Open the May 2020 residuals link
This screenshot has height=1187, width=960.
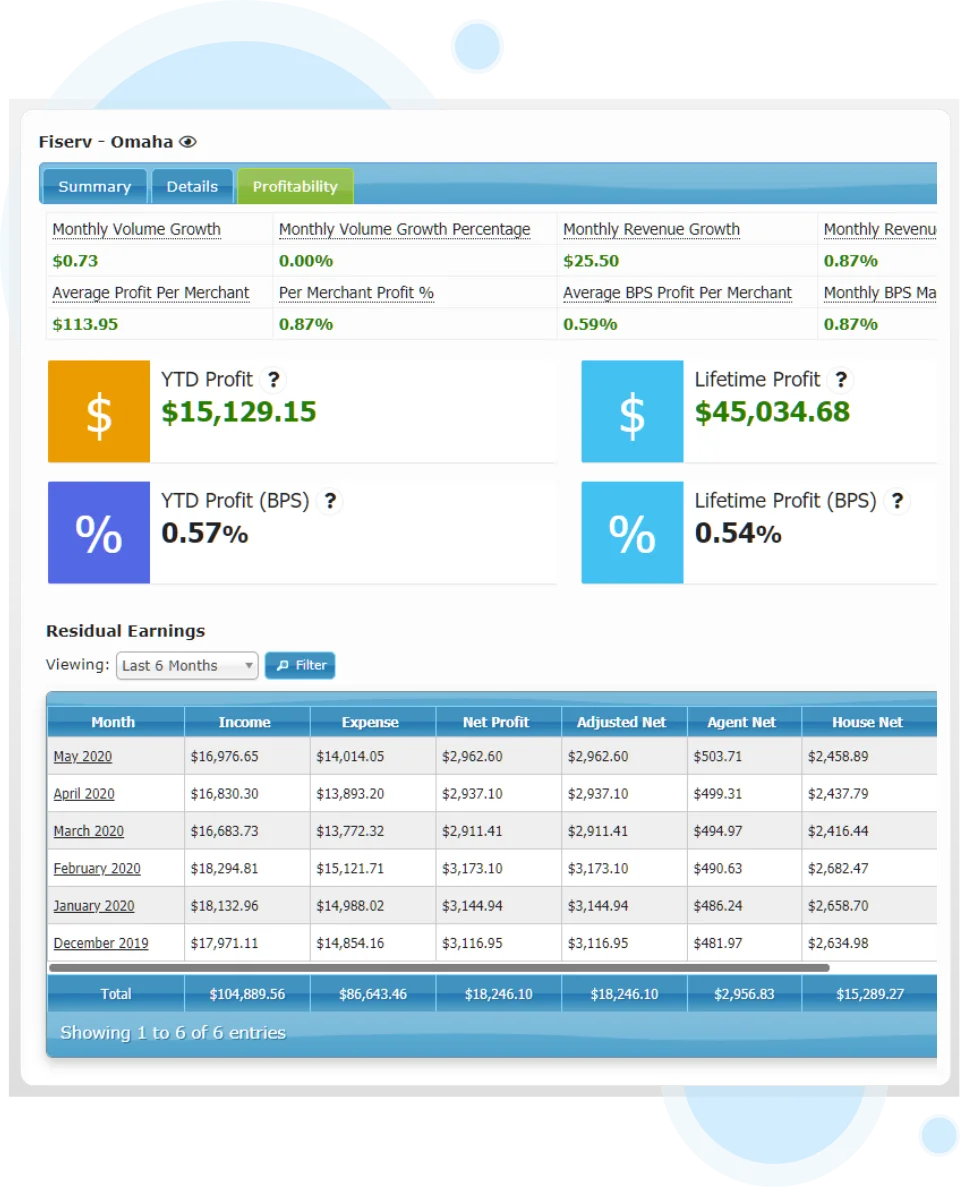[x=82, y=757]
